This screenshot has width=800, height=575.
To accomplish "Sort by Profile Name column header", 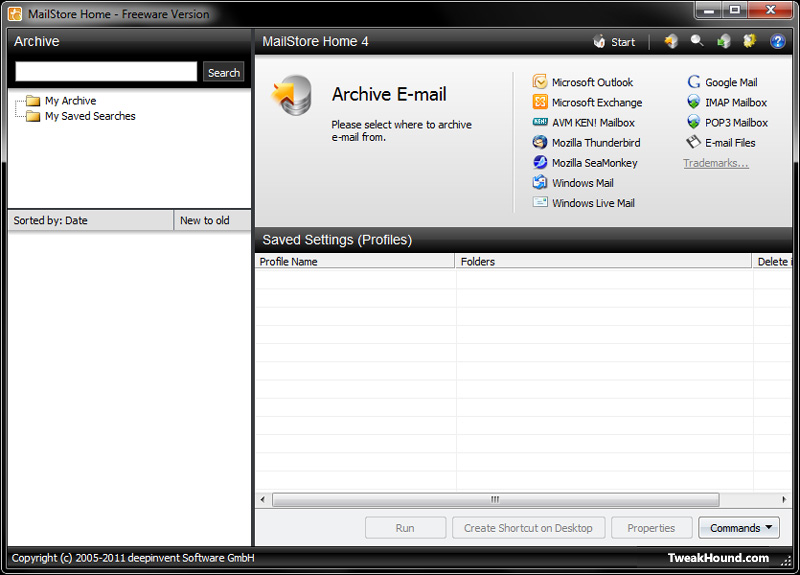I will click(355, 261).
